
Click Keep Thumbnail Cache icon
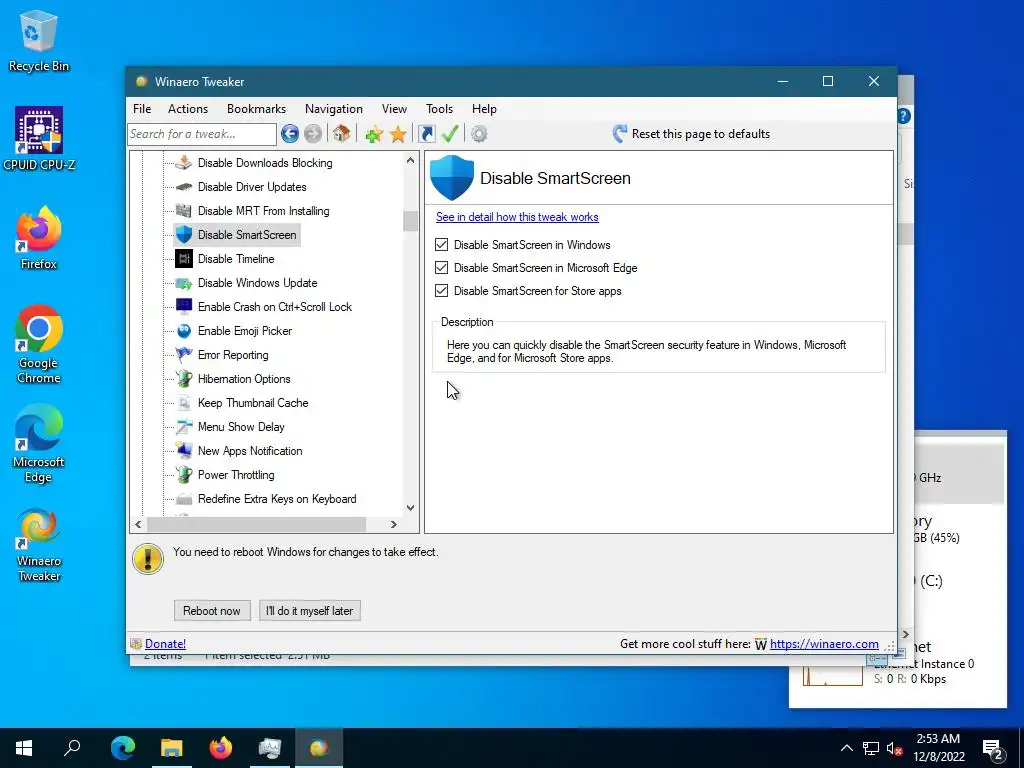184,403
